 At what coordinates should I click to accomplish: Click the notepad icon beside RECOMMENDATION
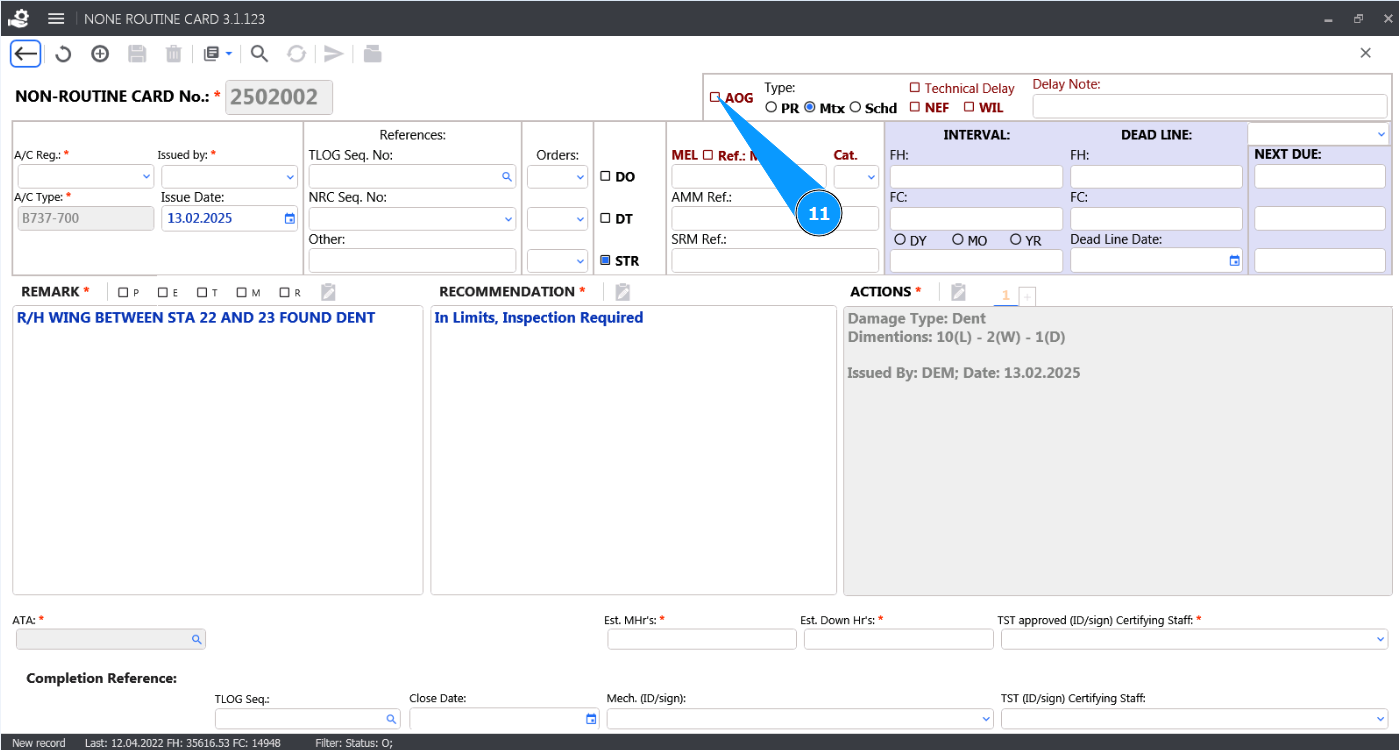(x=622, y=292)
